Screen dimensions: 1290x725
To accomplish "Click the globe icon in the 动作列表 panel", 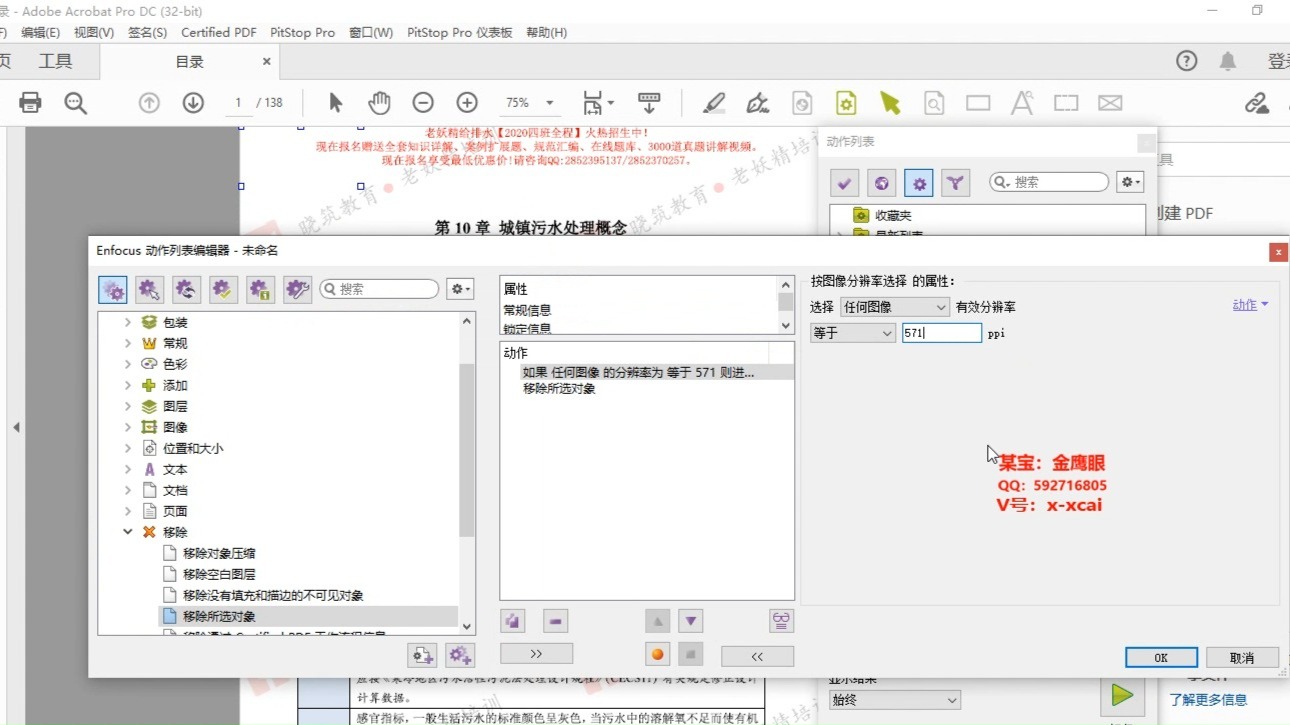I will (881, 182).
